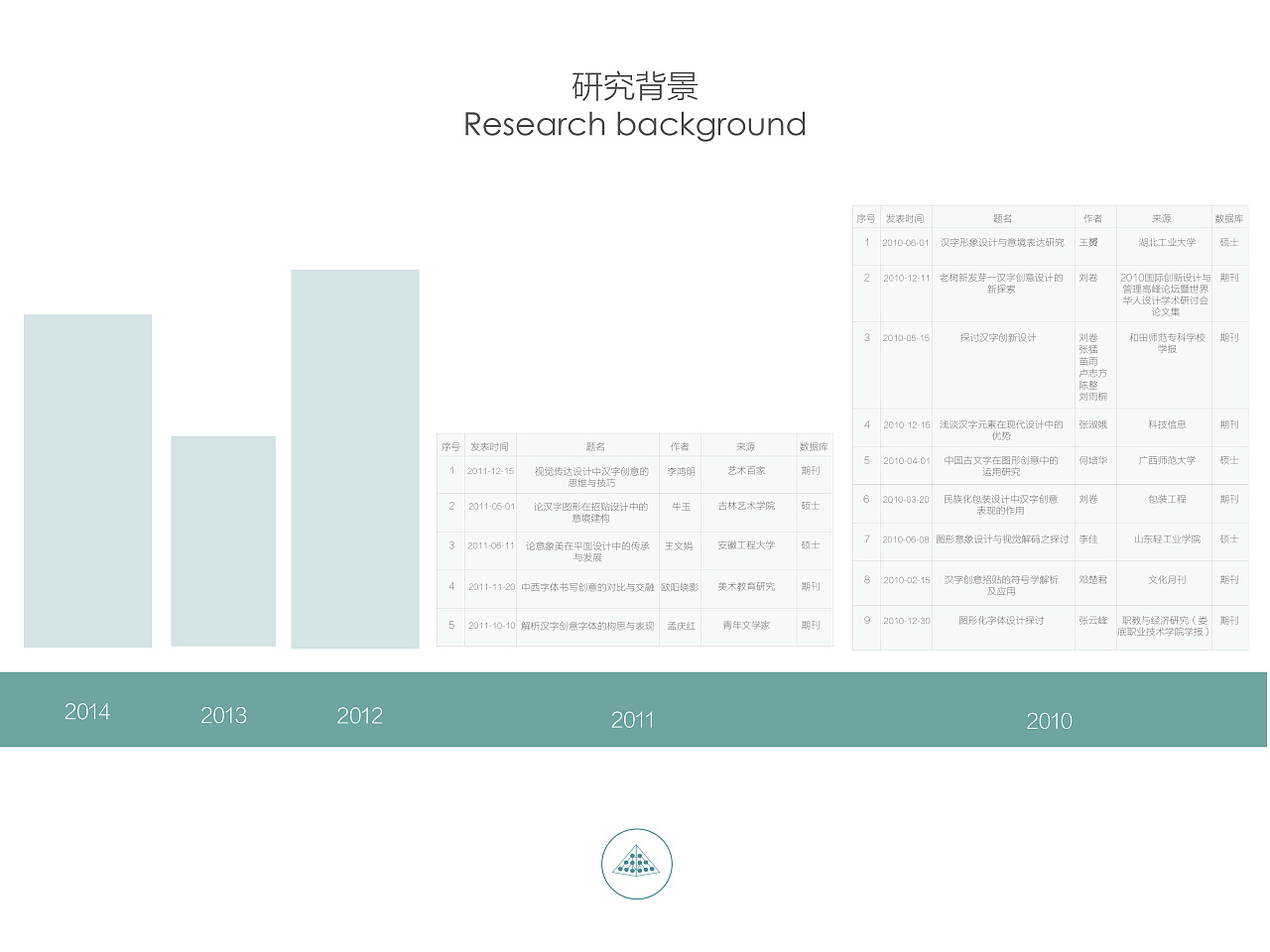Screen dimensions: 1270x952
Task: Select title 中西字体书写创意的对比与交融
Action: pyautogui.click(x=587, y=587)
